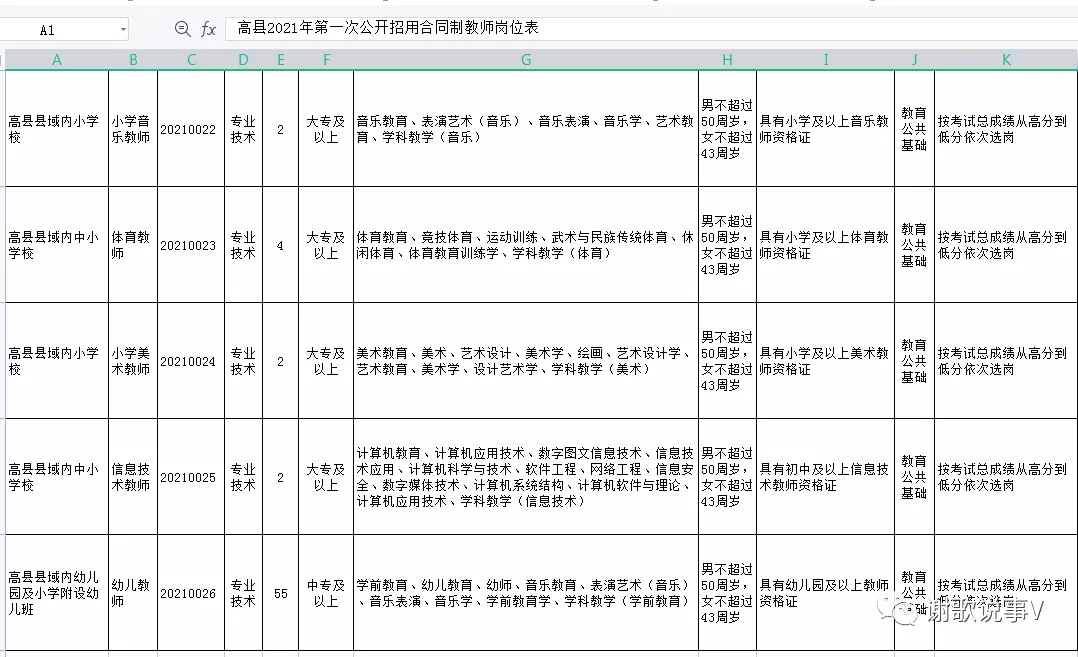Select column K header
This screenshot has height=657, width=1078.
(x=1006, y=60)
